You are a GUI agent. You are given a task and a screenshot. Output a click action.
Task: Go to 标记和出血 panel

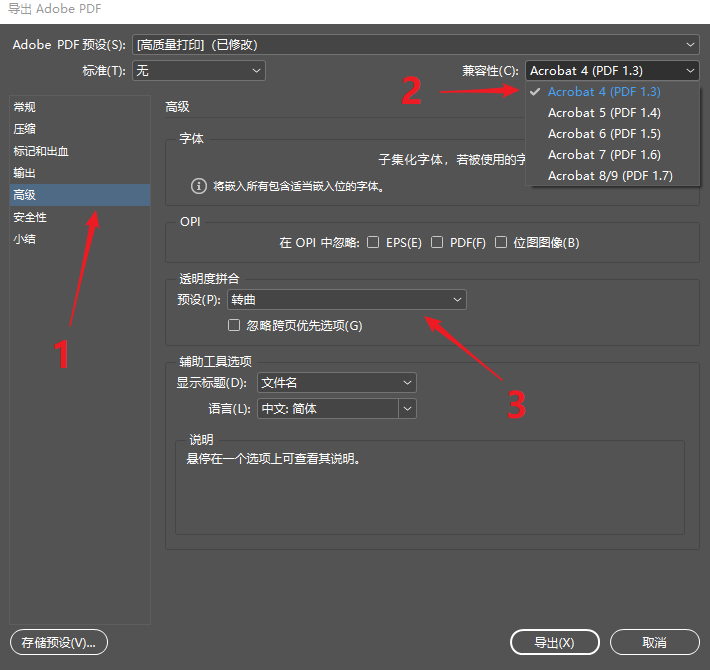click(x=41, y=151)
